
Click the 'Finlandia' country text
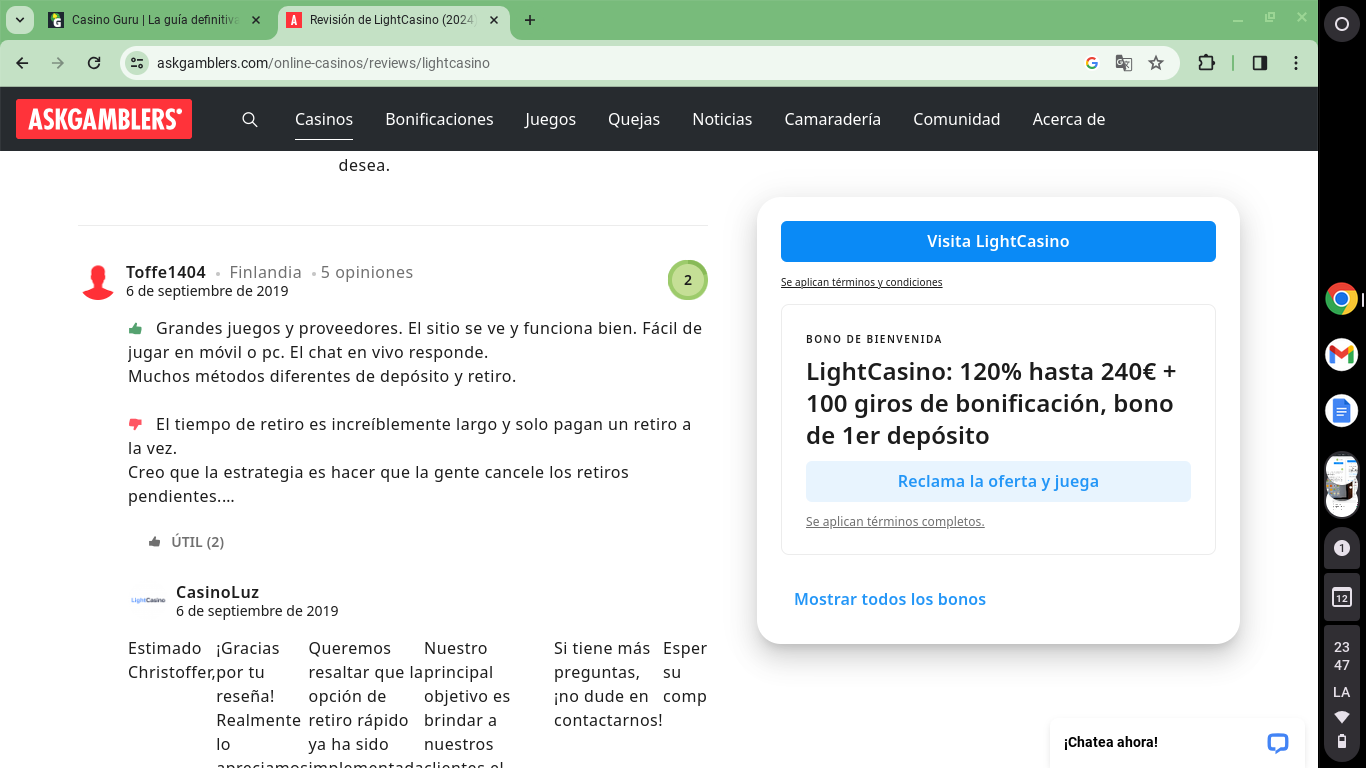[x=265, y=272]
